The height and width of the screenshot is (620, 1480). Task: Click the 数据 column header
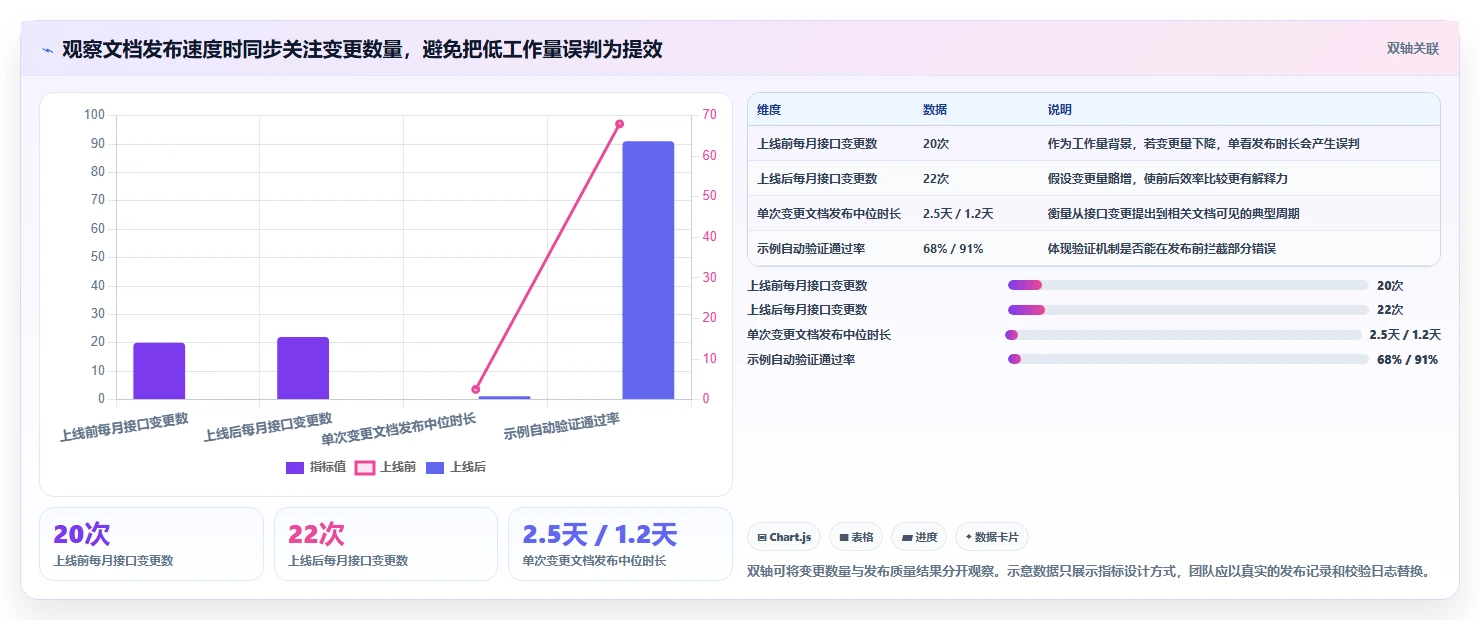click(x=935, y=110)
